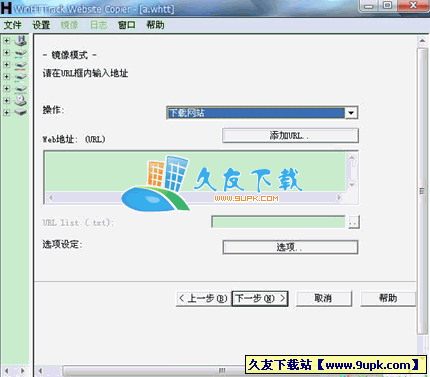Viewport: 430px width, 377px height.
Task: Open the 帮助 menu in menu bar
Action: coord(155,25)
